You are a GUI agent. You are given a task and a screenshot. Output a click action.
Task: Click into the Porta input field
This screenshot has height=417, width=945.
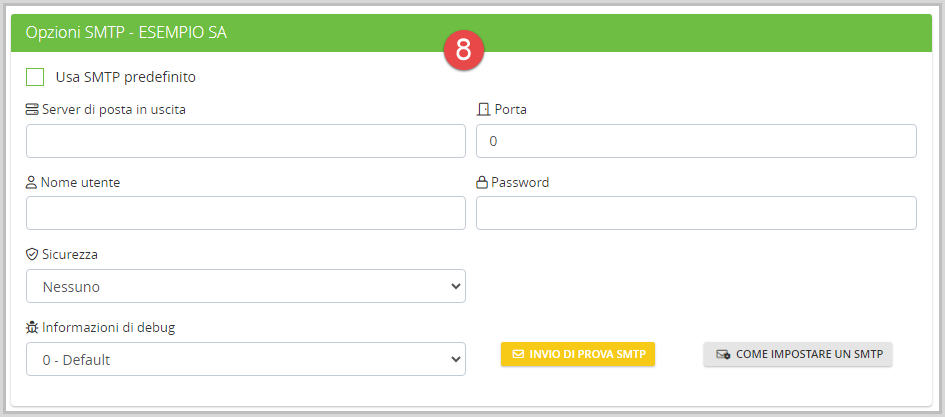696,141
